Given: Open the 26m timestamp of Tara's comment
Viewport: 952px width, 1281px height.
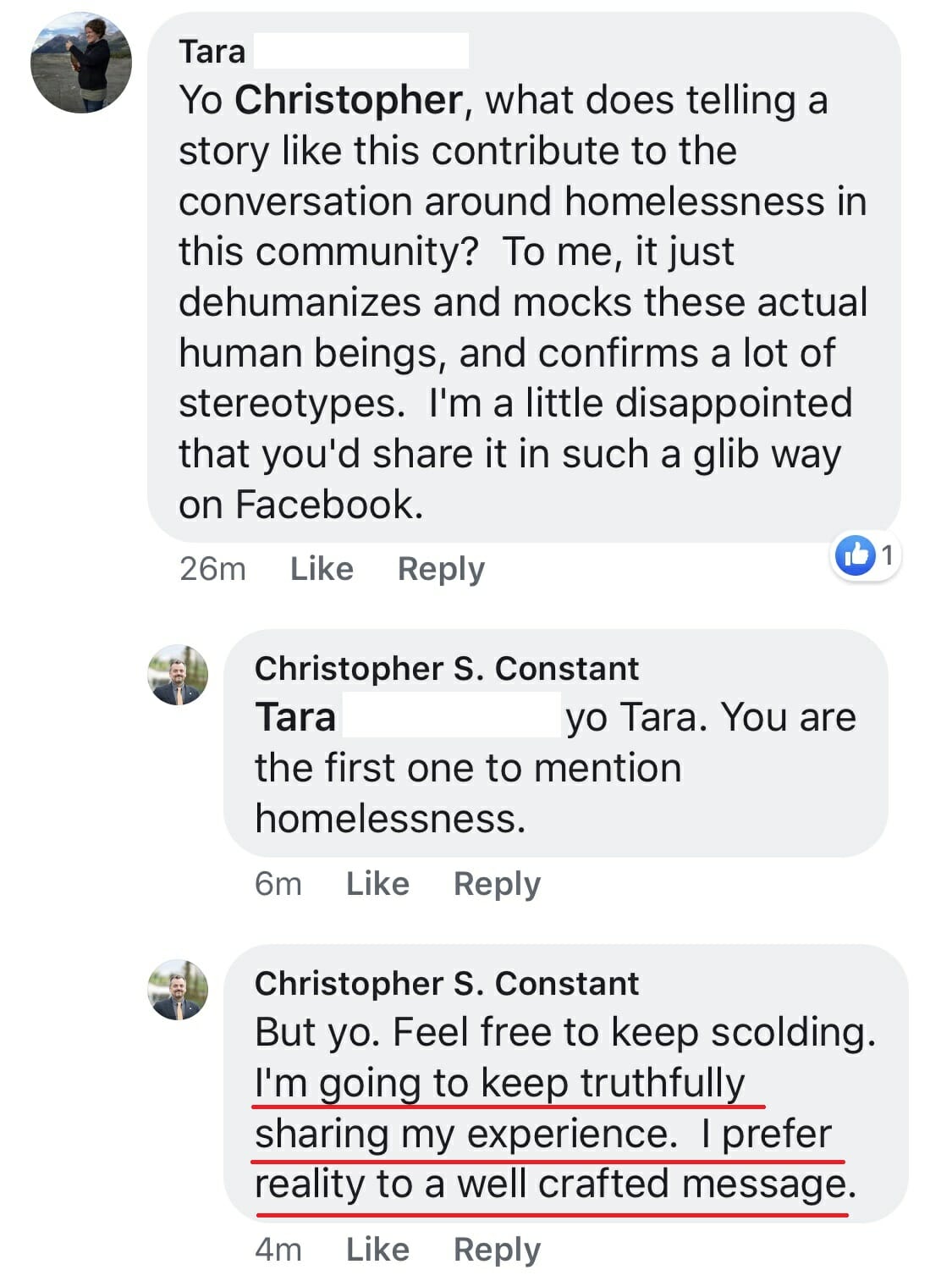Looking at the screenshot, I should point(212,568).
